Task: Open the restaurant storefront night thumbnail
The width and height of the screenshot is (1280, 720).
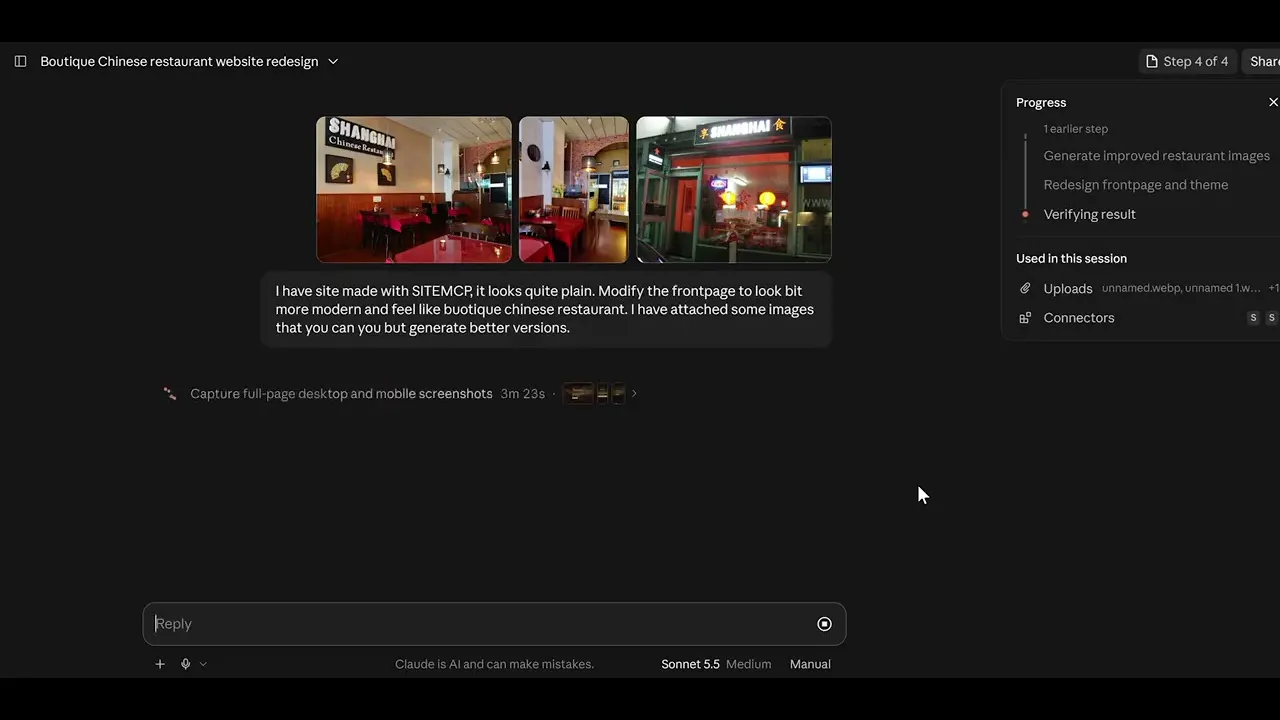Action: [x=734, y=190]
